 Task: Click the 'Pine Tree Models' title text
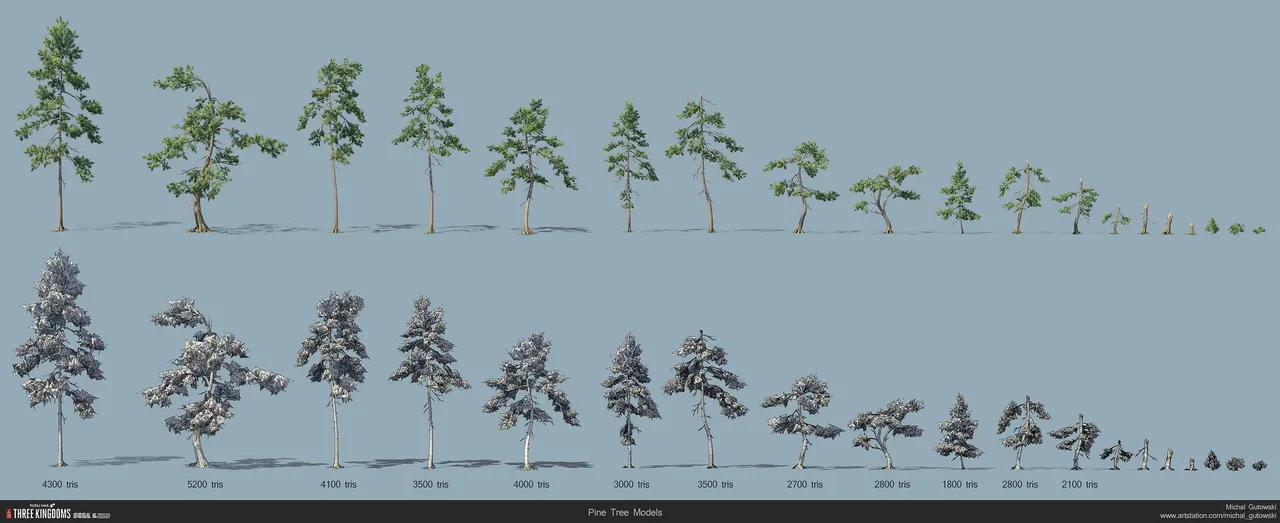point(625,512)
